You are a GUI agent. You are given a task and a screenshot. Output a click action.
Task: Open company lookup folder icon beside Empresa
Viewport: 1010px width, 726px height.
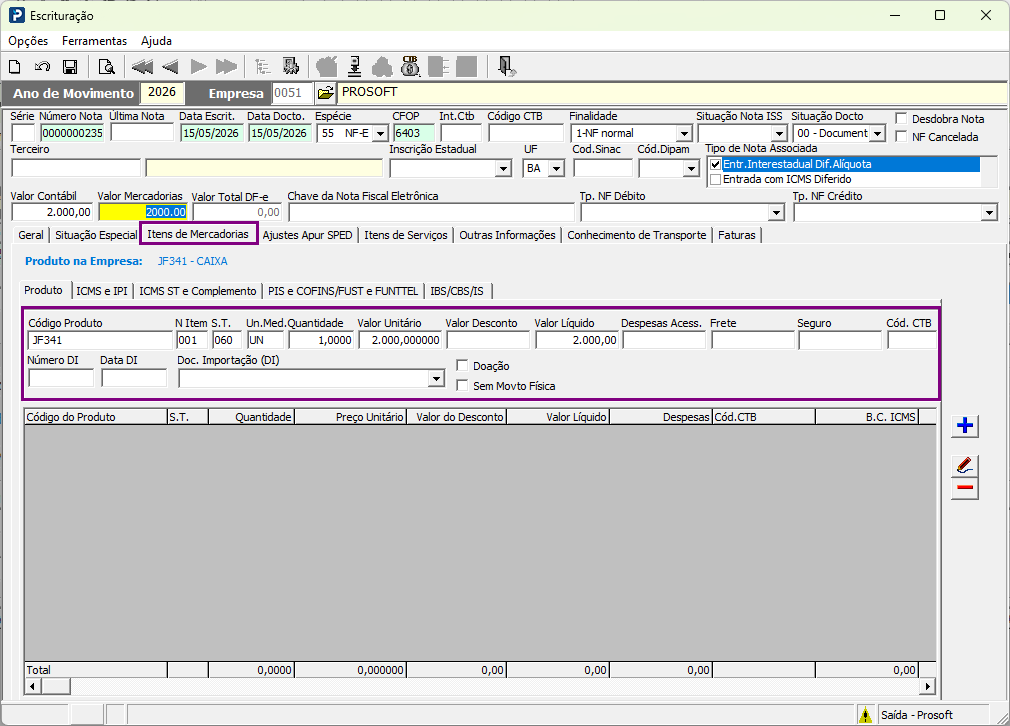[326, 93]
